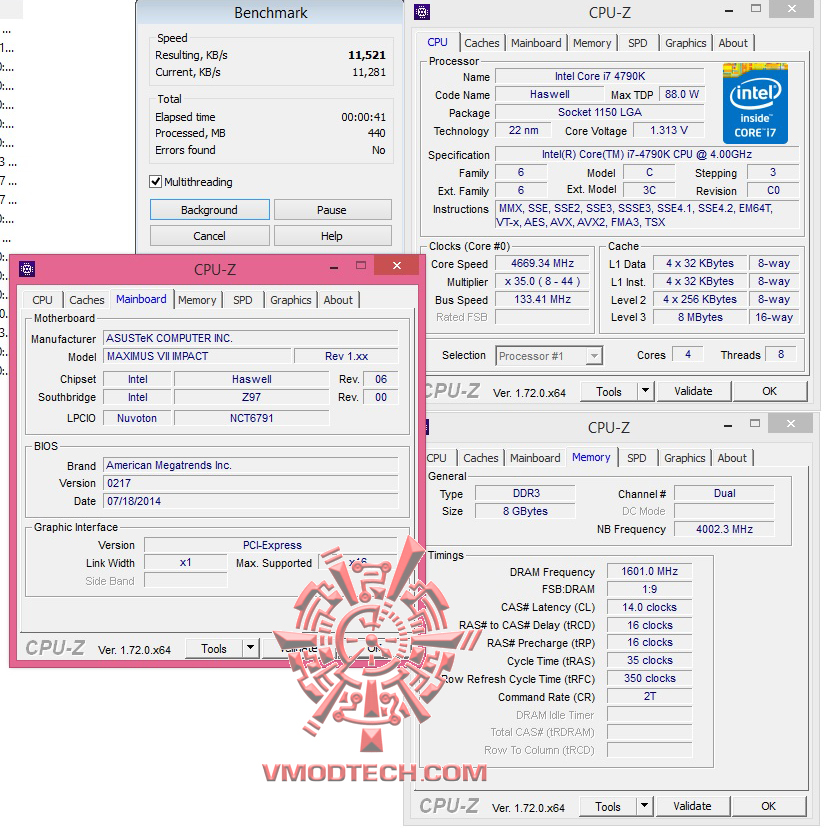Click OK in CPU tab window
This screenshot has width=828, height=832.
tap(769, 391)
